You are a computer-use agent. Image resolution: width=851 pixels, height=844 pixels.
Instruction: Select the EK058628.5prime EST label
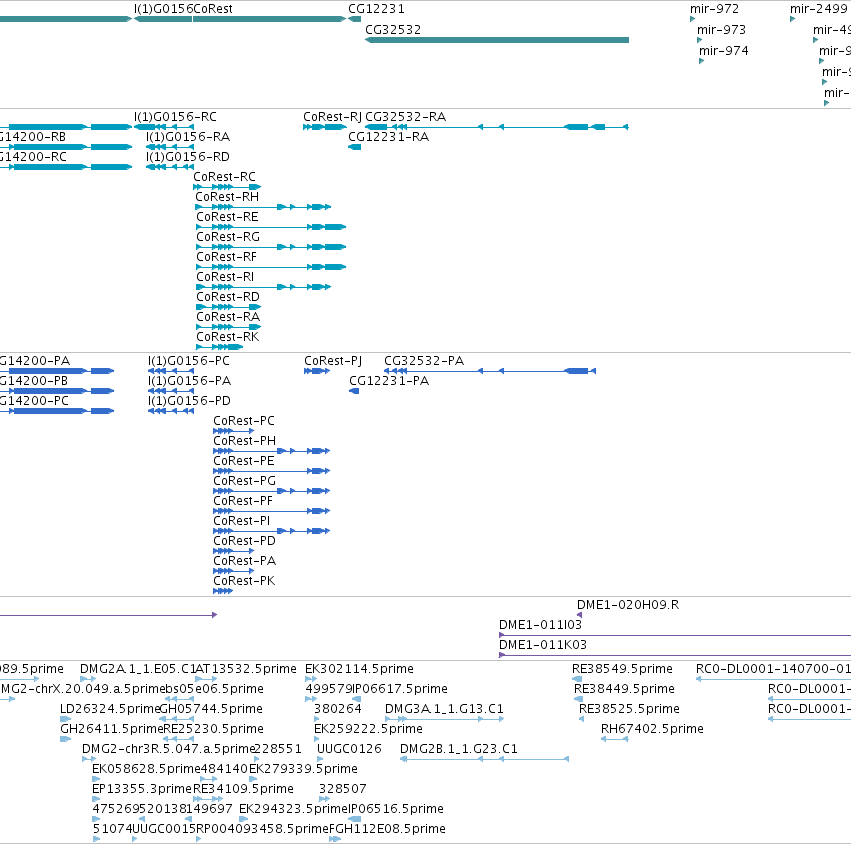147,770
